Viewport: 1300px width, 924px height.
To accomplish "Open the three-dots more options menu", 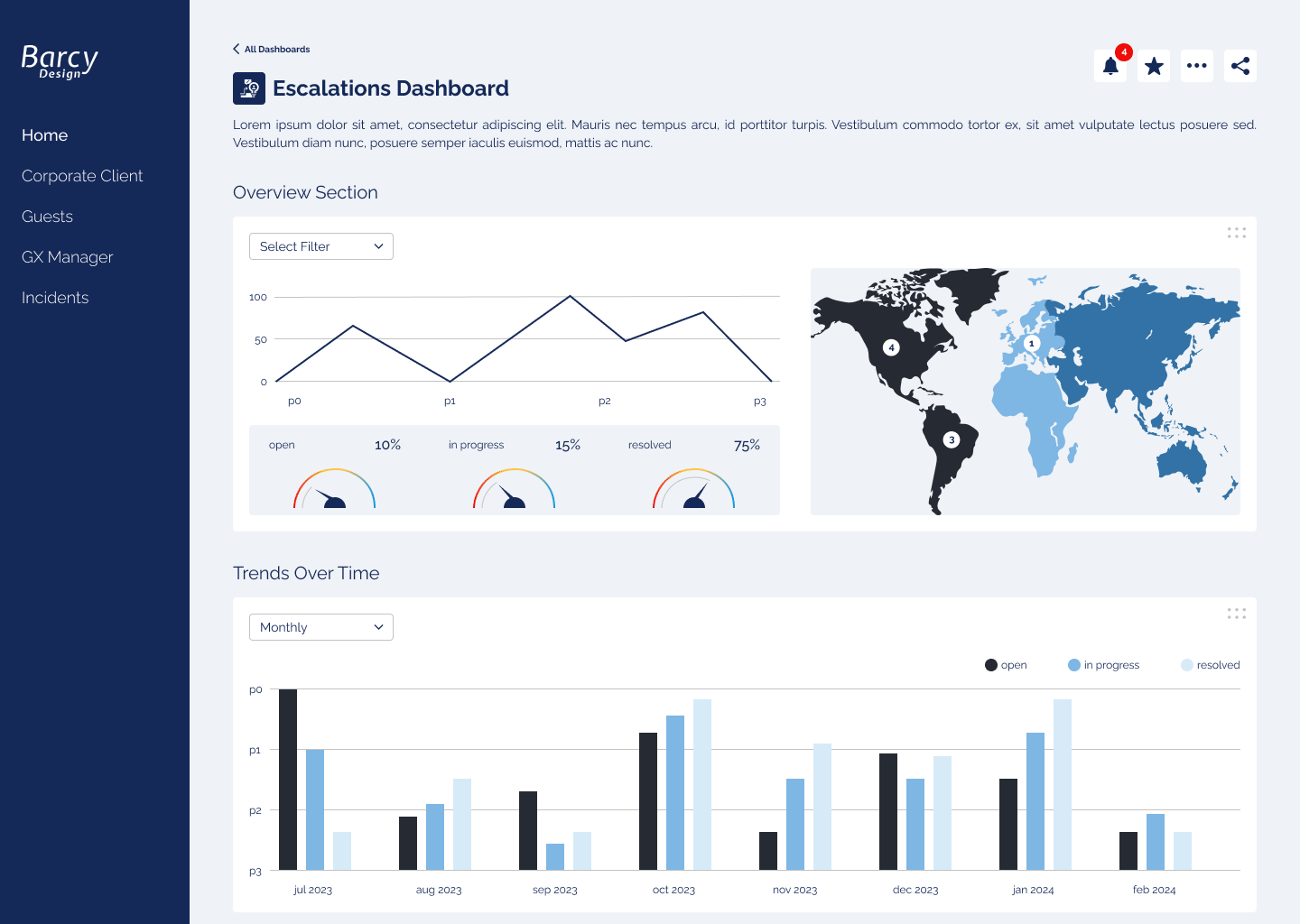I will (x=1197, y=66).
